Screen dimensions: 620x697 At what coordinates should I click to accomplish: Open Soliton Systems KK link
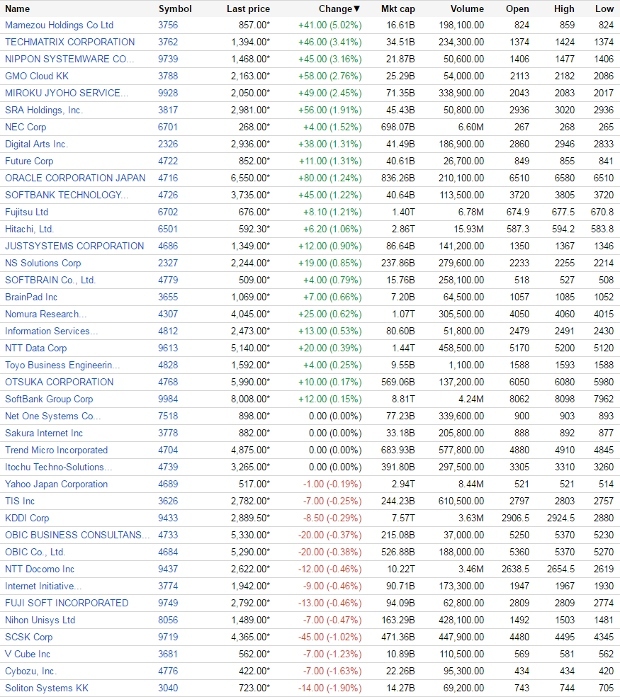coord(47,688)
